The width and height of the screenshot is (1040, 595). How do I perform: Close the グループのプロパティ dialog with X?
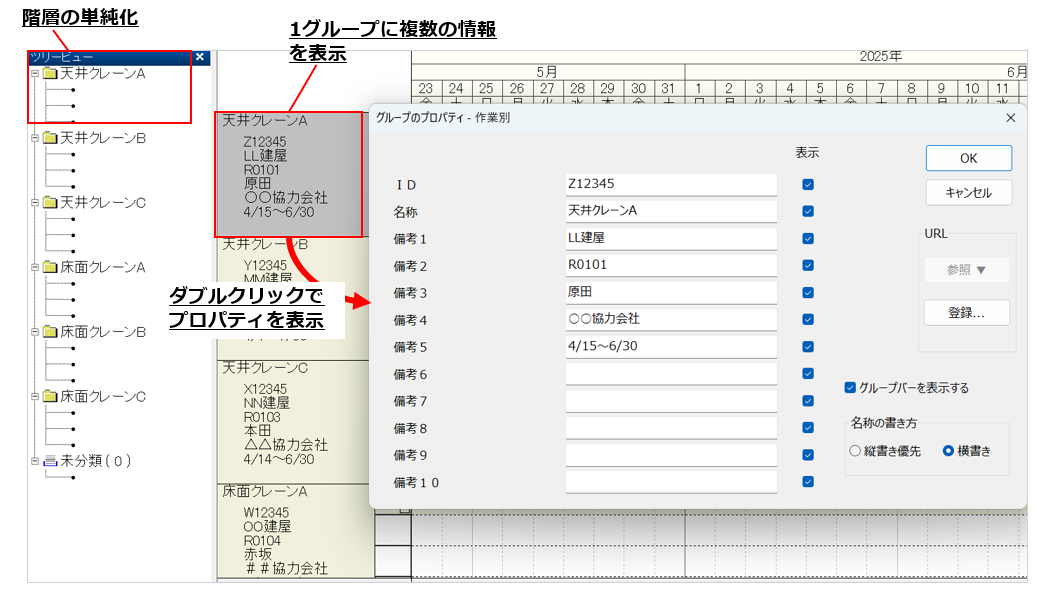(x=1010, y=118)
